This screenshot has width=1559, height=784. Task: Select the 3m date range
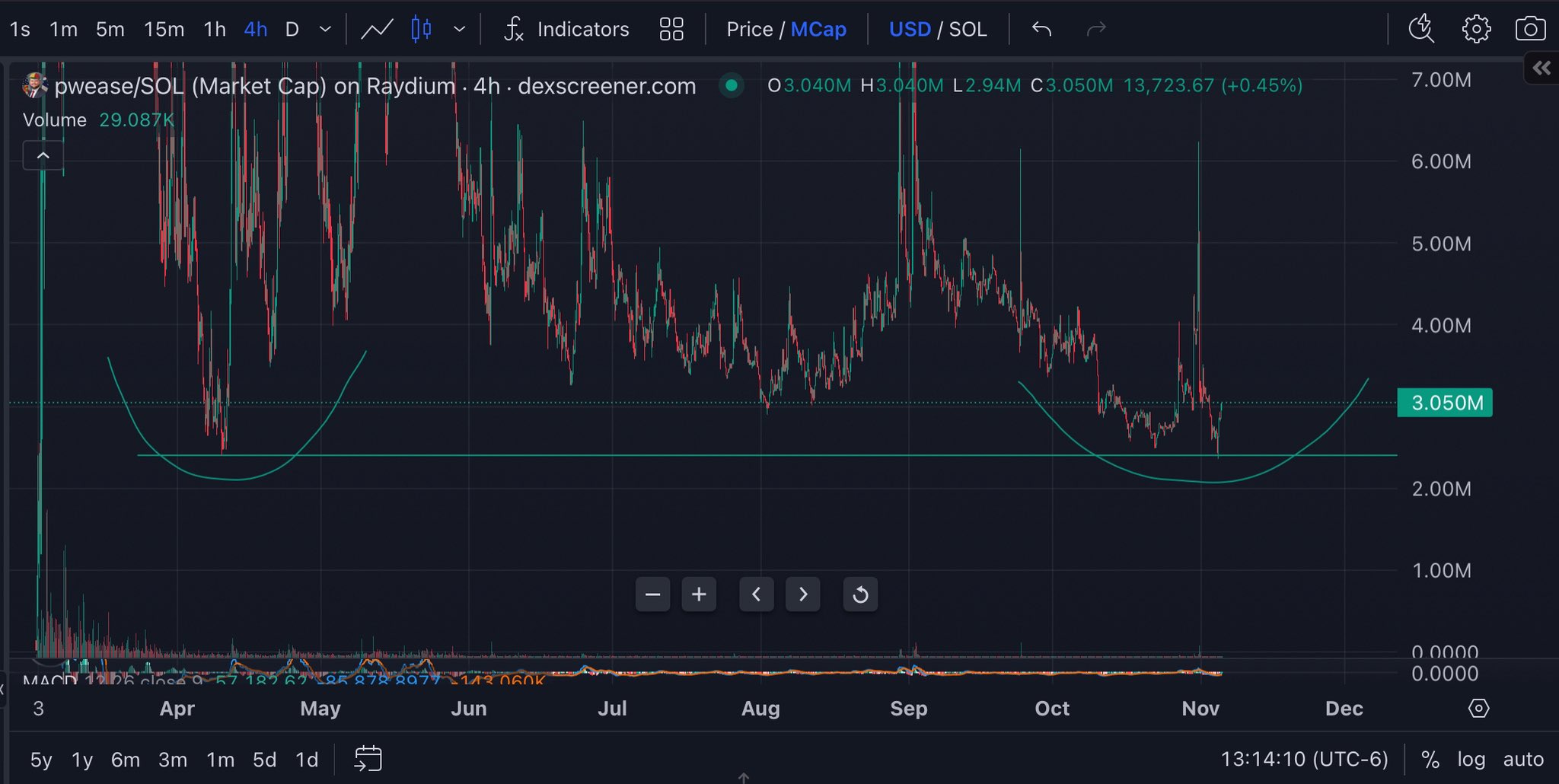[x=173, y=760]
